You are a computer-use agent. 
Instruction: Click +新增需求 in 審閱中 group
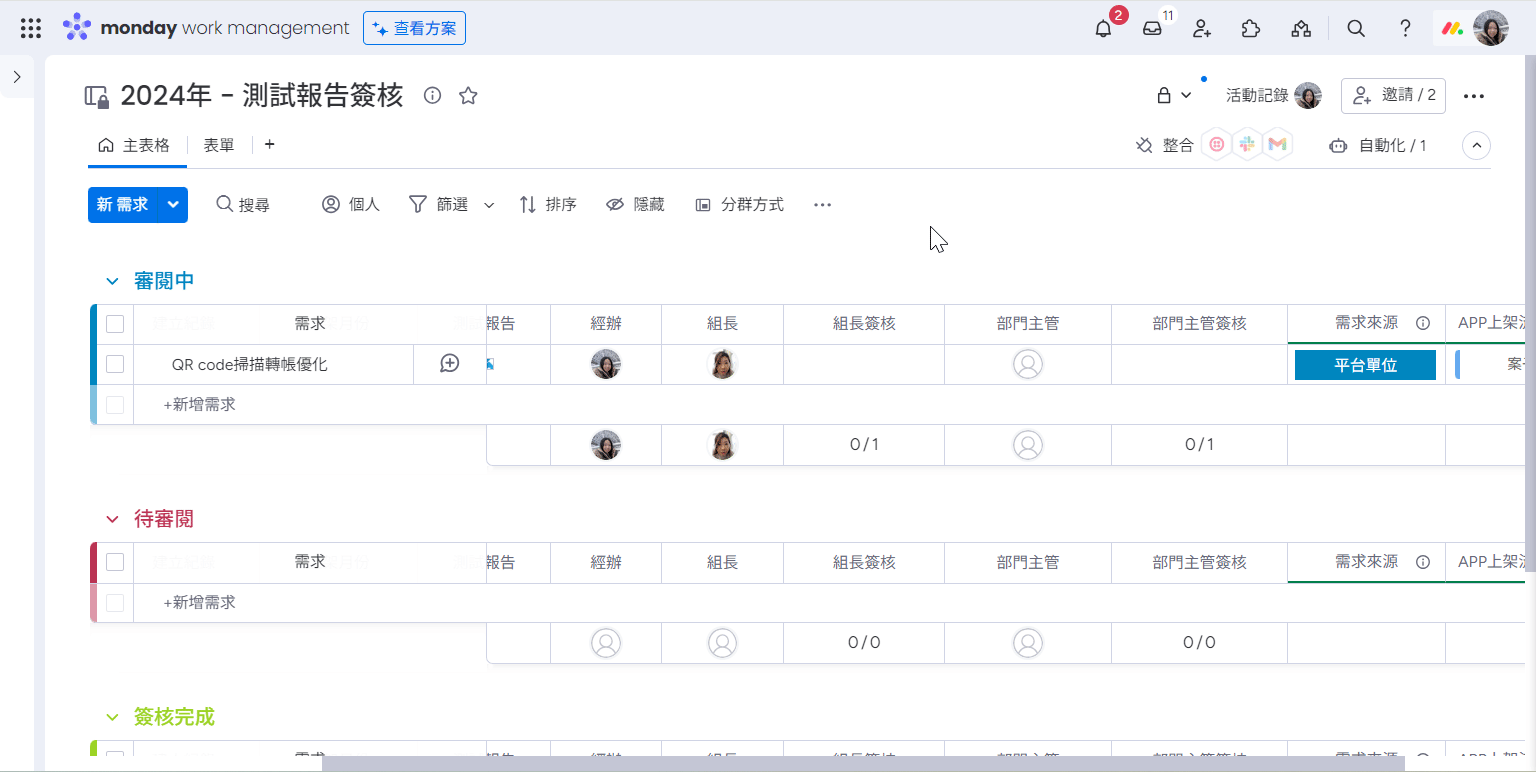click(200, 405)
